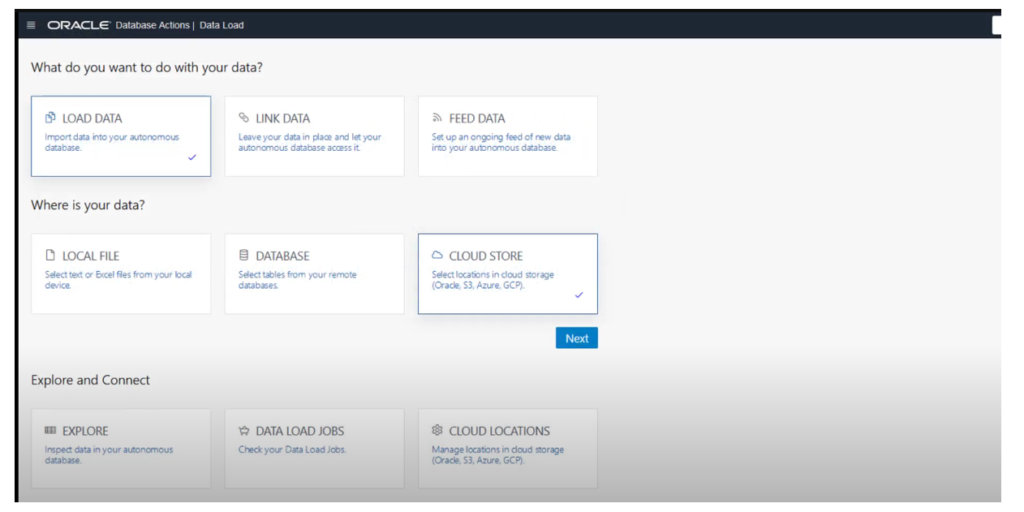
Task: Choose the LOCAL FILE source card
Action: tap(121, 274)
